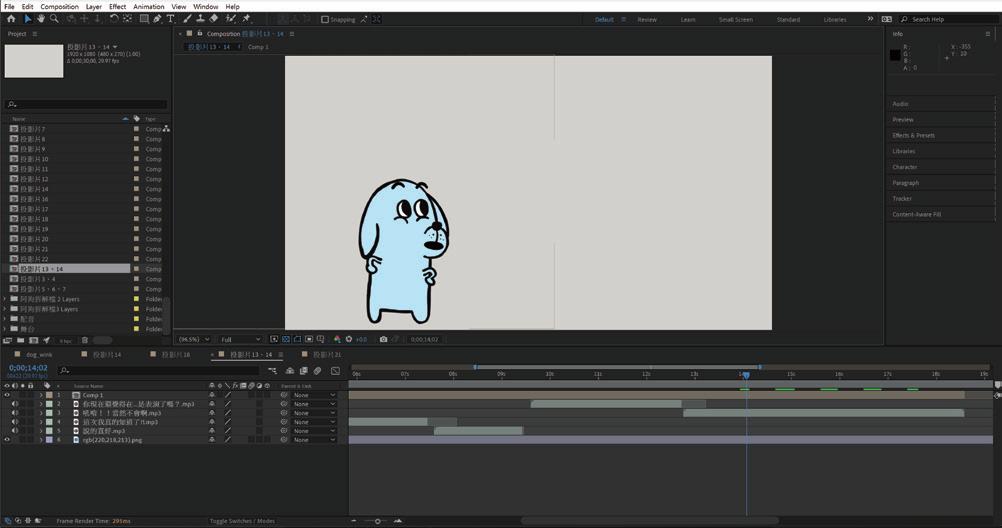Toggle visibility of rgb(220,218,213).png layer

point(7,440)
